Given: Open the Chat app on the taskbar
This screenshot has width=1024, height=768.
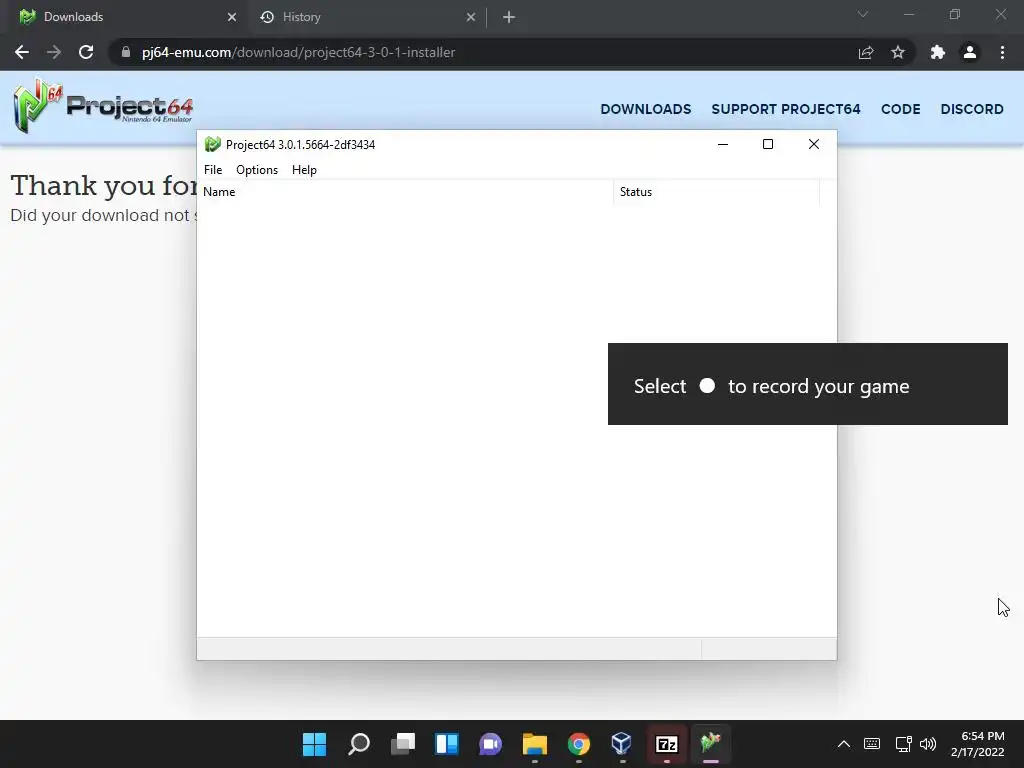Looking at the screenshot, I should 490,744.
